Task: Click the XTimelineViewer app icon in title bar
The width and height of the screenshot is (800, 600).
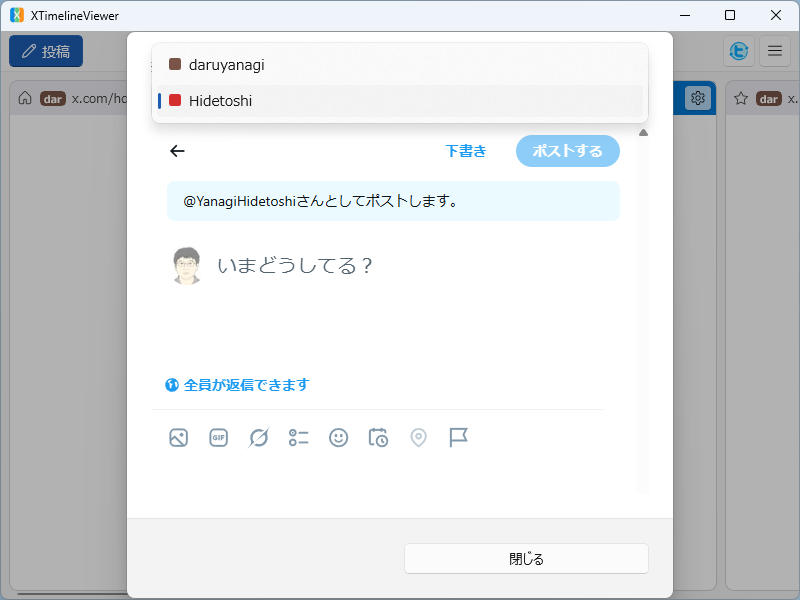Action: pos(17,15)
